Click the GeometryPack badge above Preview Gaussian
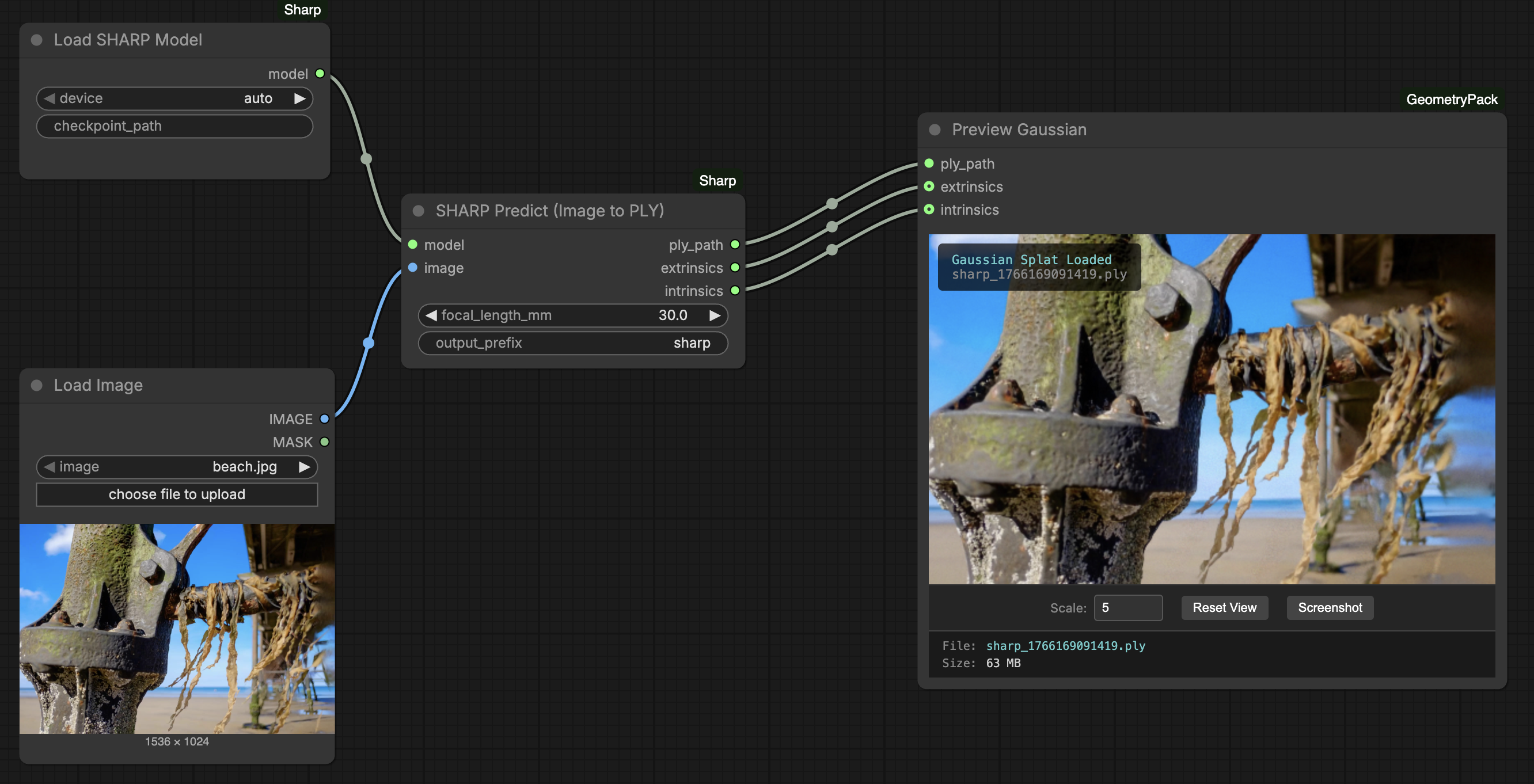Image resolution: width=1534 pixels, height=784 pixels. click(1451, 100)
